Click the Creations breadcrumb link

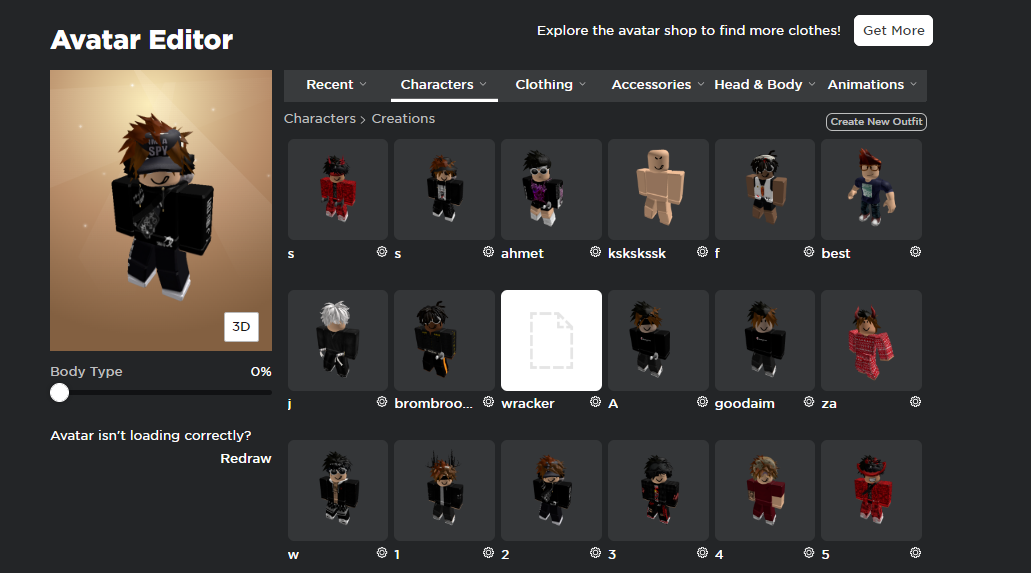click(403, 118)
